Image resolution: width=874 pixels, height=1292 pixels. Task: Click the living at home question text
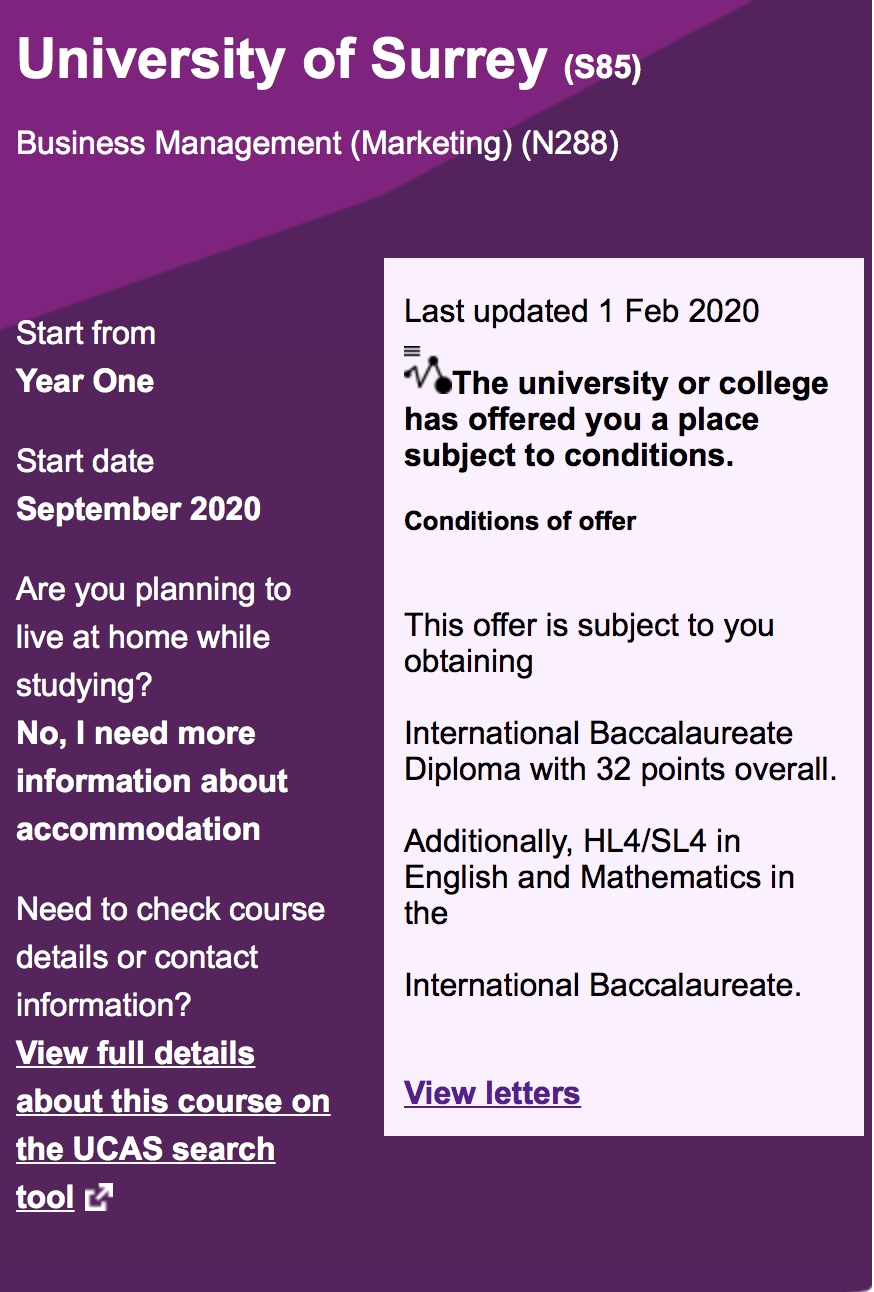(x=154, y=637)
